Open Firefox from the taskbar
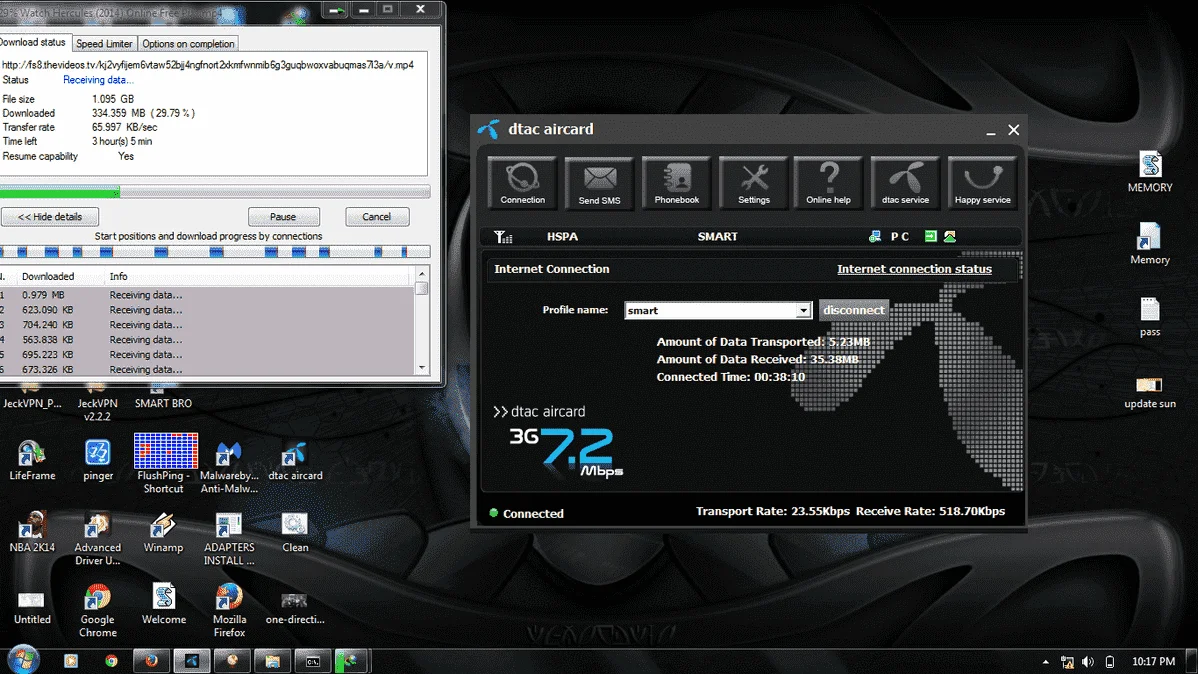The image size is (1198, 674). pos(151,661)
